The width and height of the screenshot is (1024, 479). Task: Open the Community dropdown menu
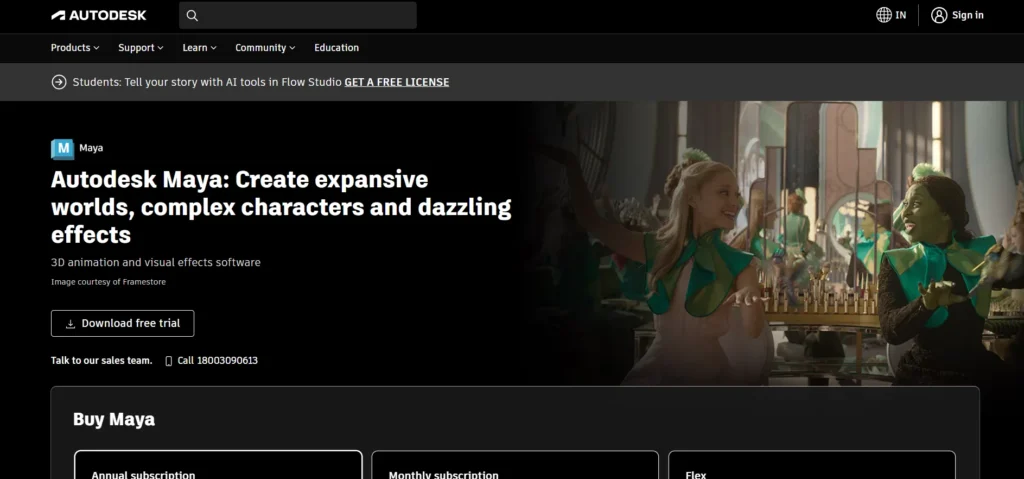click(x=265, y=48)
